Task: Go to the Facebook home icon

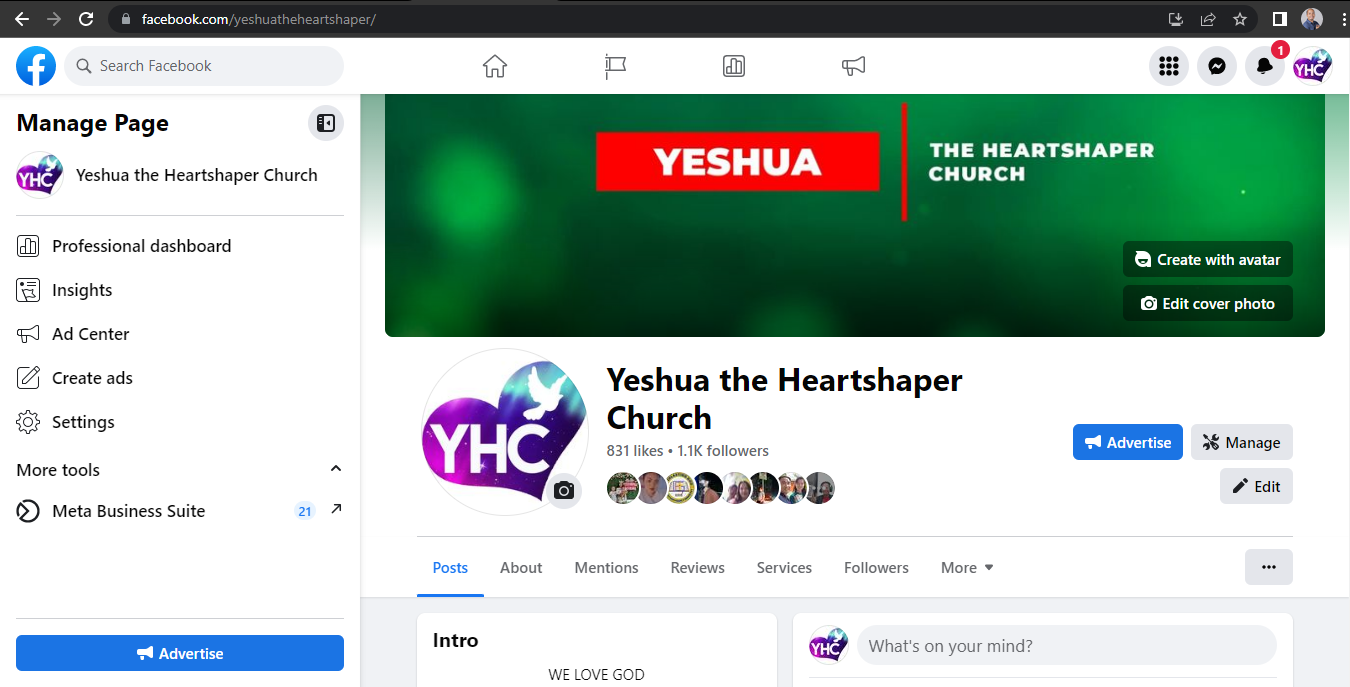Action: [x=495, y=66]
